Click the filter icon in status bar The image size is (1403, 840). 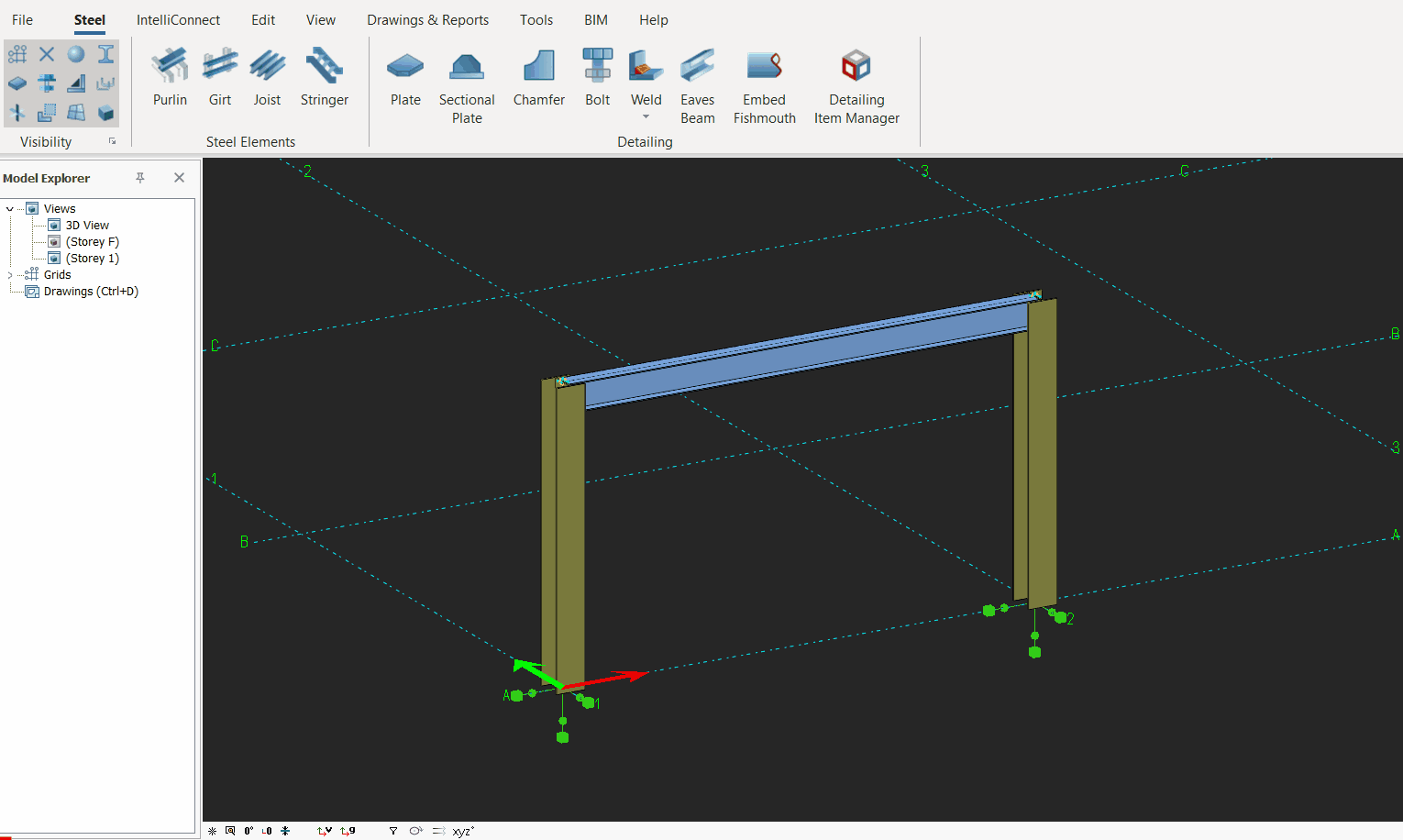pyautogui.click(x=392, y=831)
